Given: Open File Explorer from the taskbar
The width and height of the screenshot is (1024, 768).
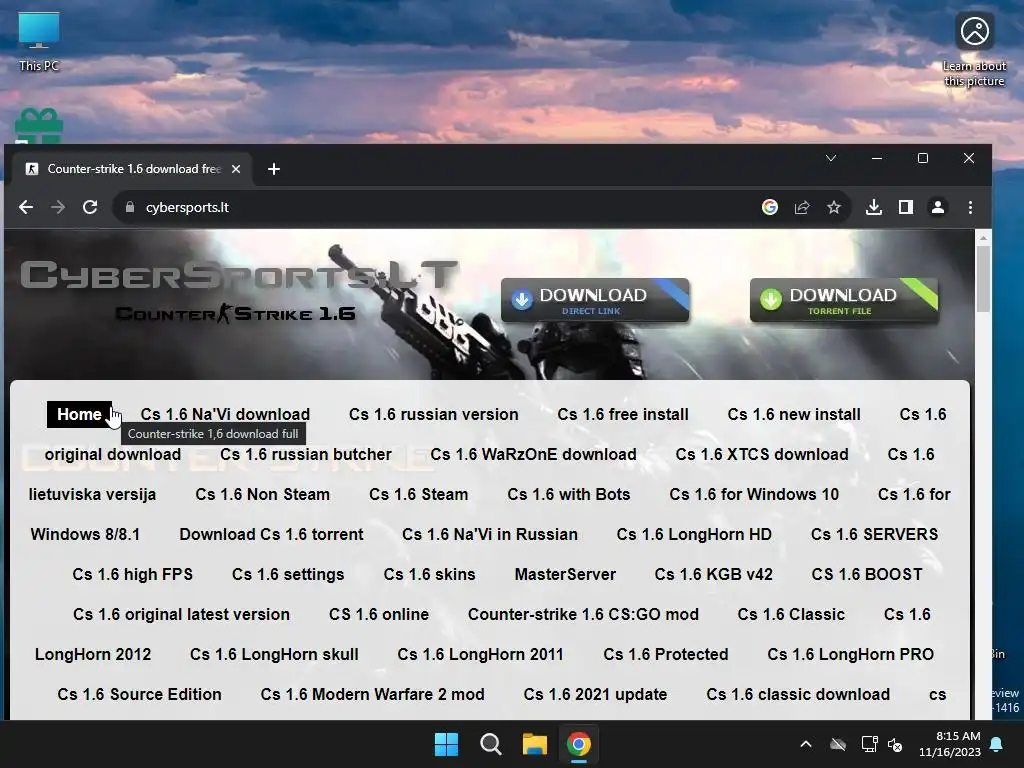Looking at the screenshot, I should [534, 744].
